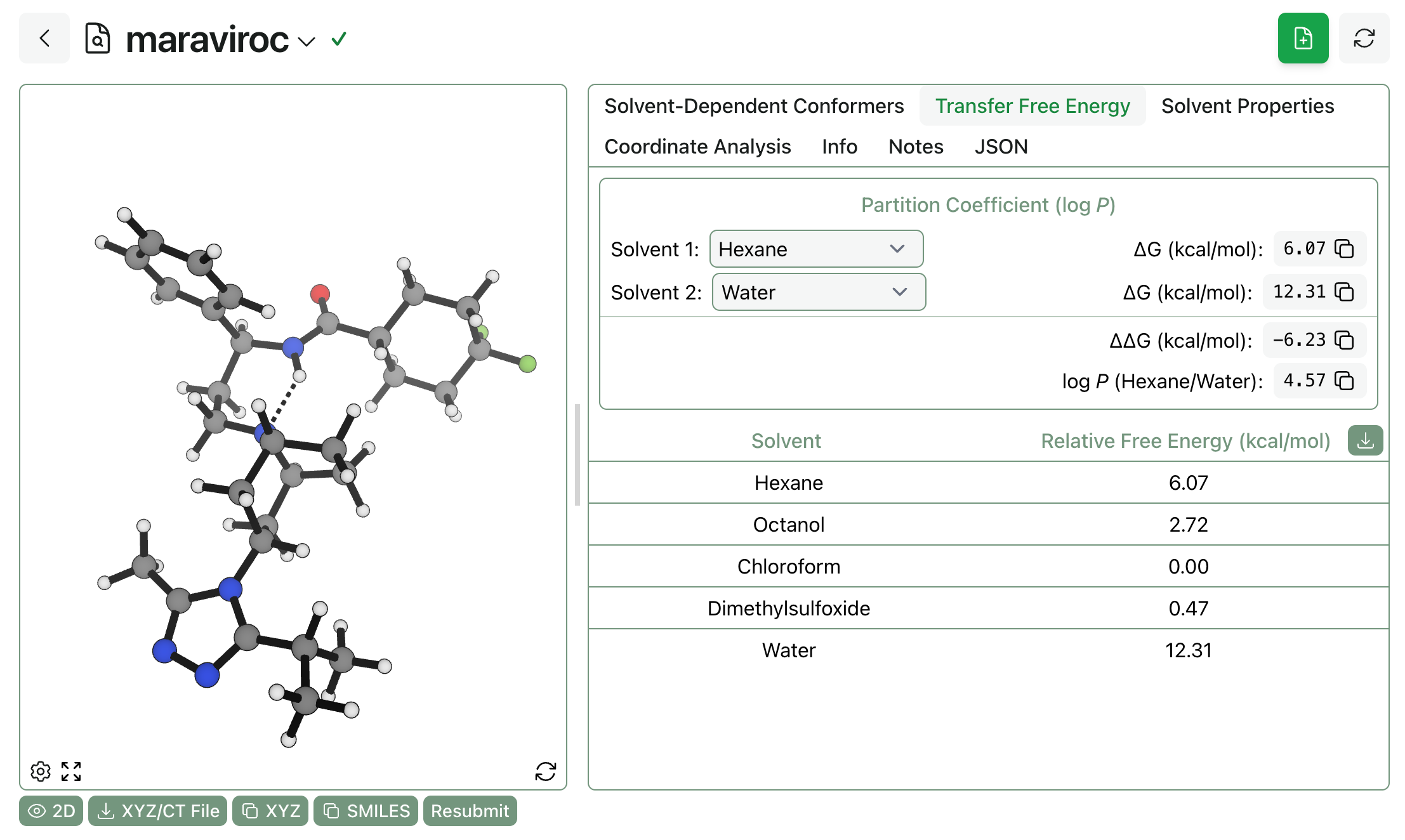Copy the Hexane ΔG value 6.07
The image size is (1405, 840).
(1344, 249)
